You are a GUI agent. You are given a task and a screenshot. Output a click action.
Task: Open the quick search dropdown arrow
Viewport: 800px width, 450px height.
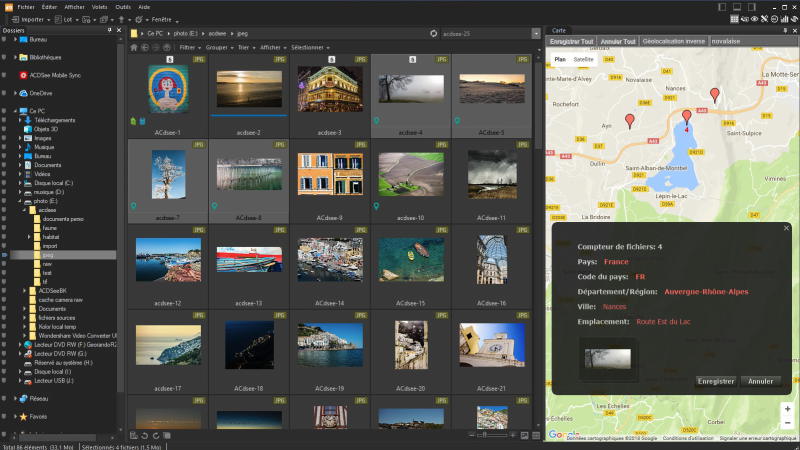point(536,34)
